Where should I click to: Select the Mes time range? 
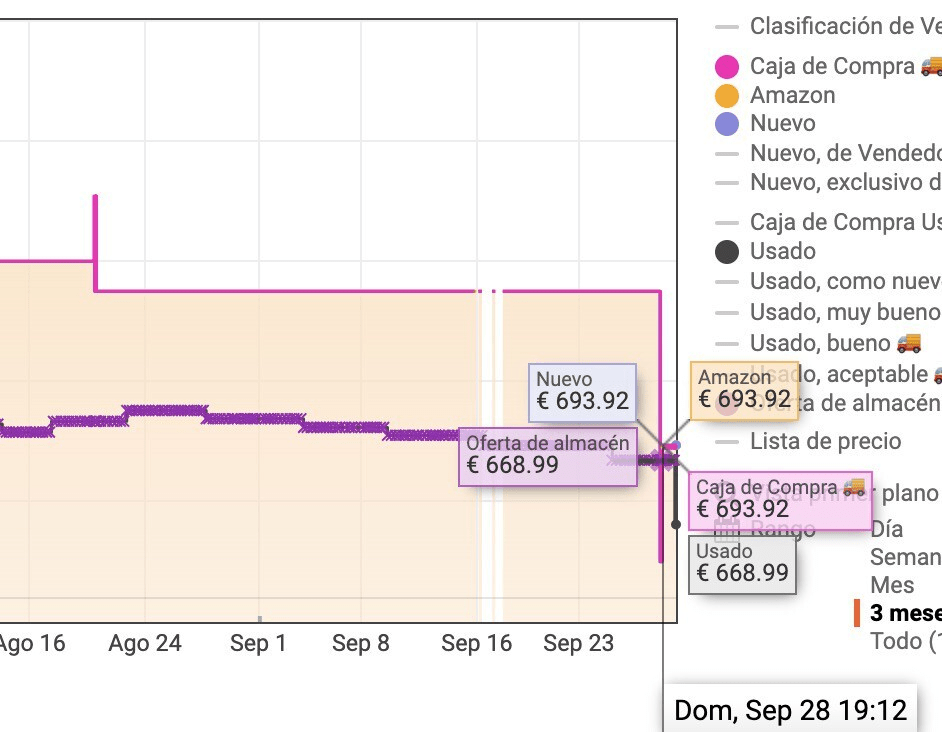pyautogui.click(x=892, y=584)
